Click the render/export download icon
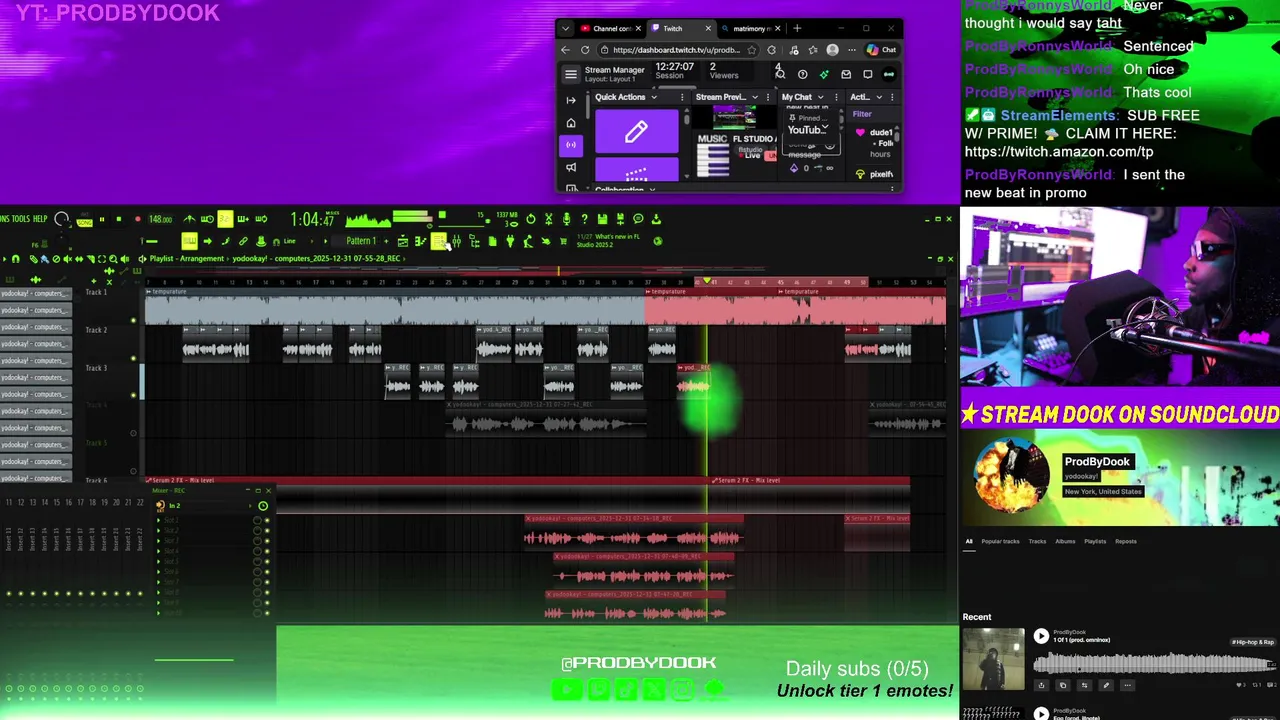This screenshot has width=1280, height=720. [656, 219]
